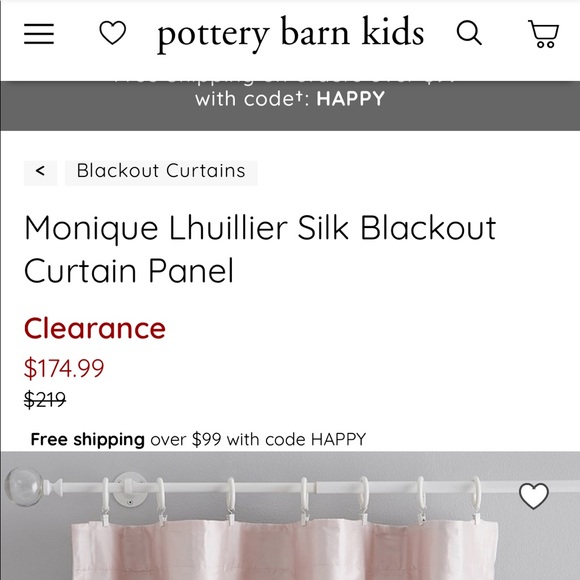Open the Blackout Curtains breadcrumb link
Image resolution: width=580 pixels, height=580 pixels.
click(x=161, y=172)
